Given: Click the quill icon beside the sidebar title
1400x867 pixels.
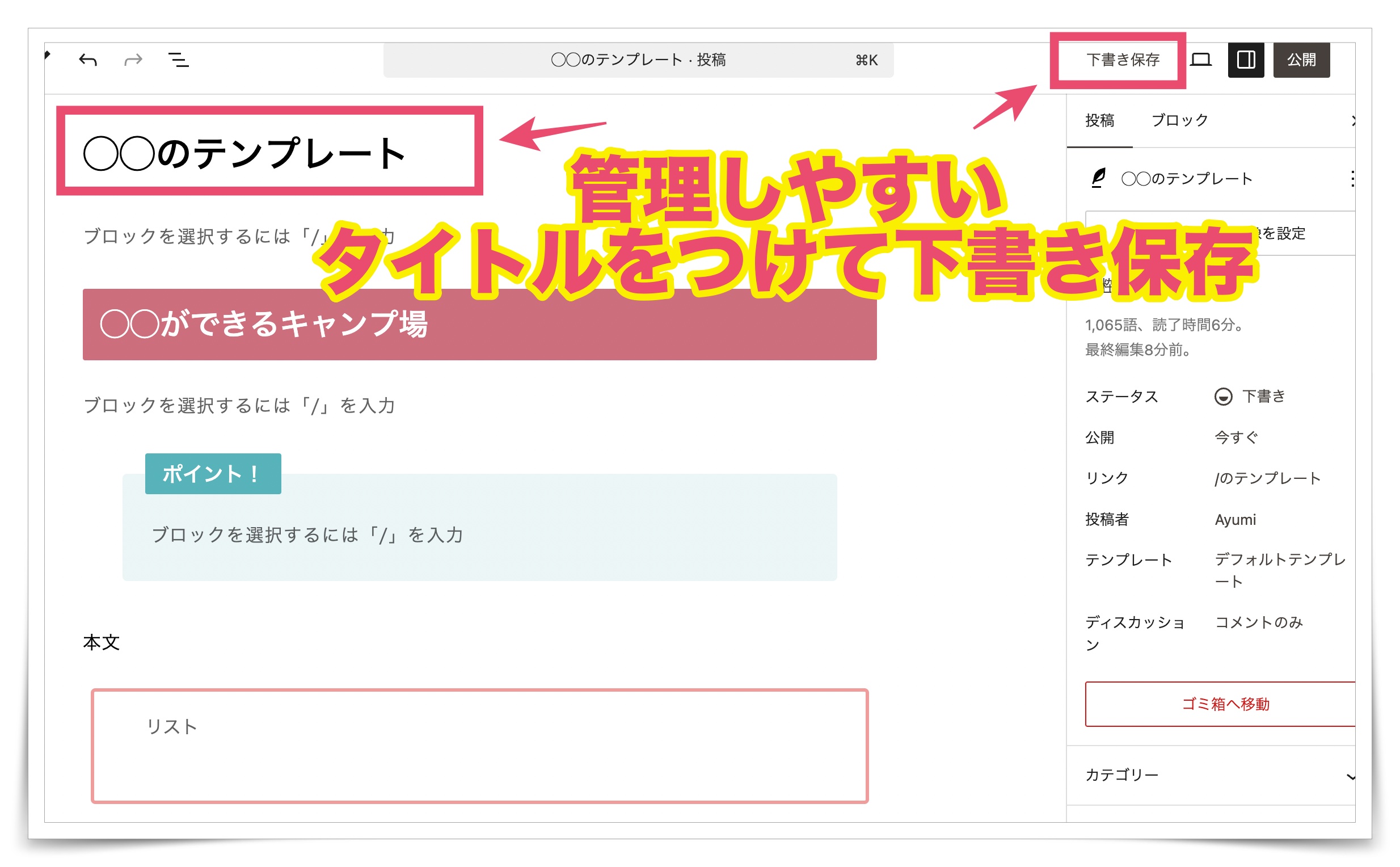Looking at the screenshot, I should coord(1097,178).
